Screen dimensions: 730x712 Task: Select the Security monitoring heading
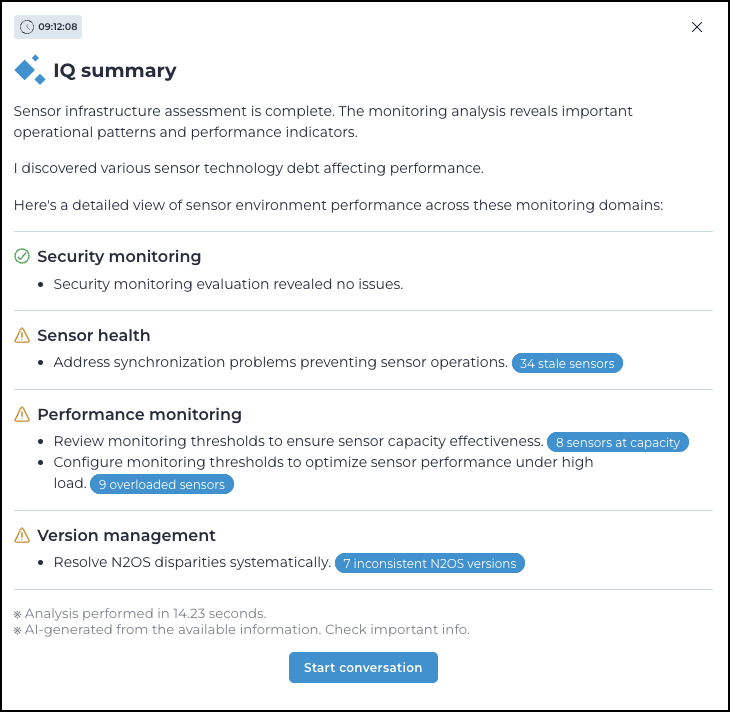pyautogui.click(x=119, y=257)
